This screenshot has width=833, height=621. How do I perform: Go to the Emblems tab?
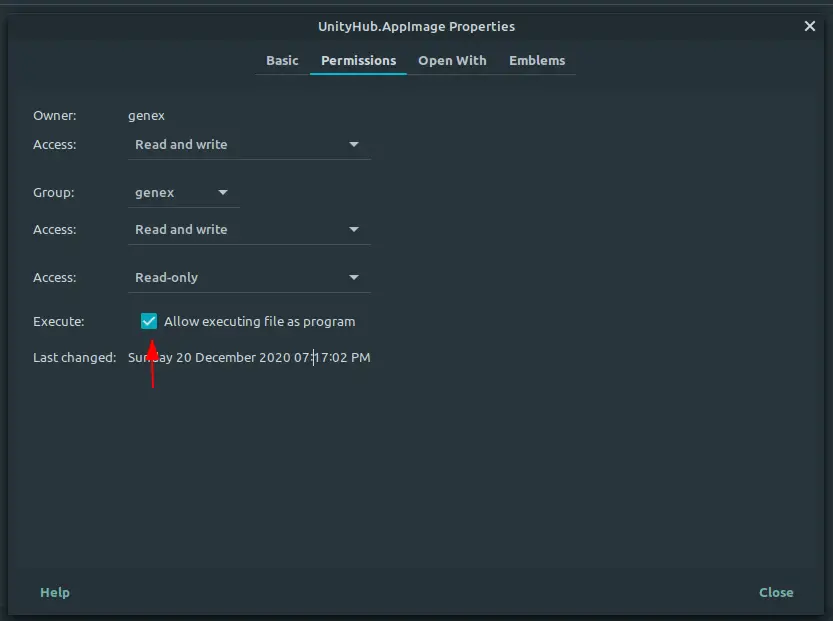pos(537,61)
